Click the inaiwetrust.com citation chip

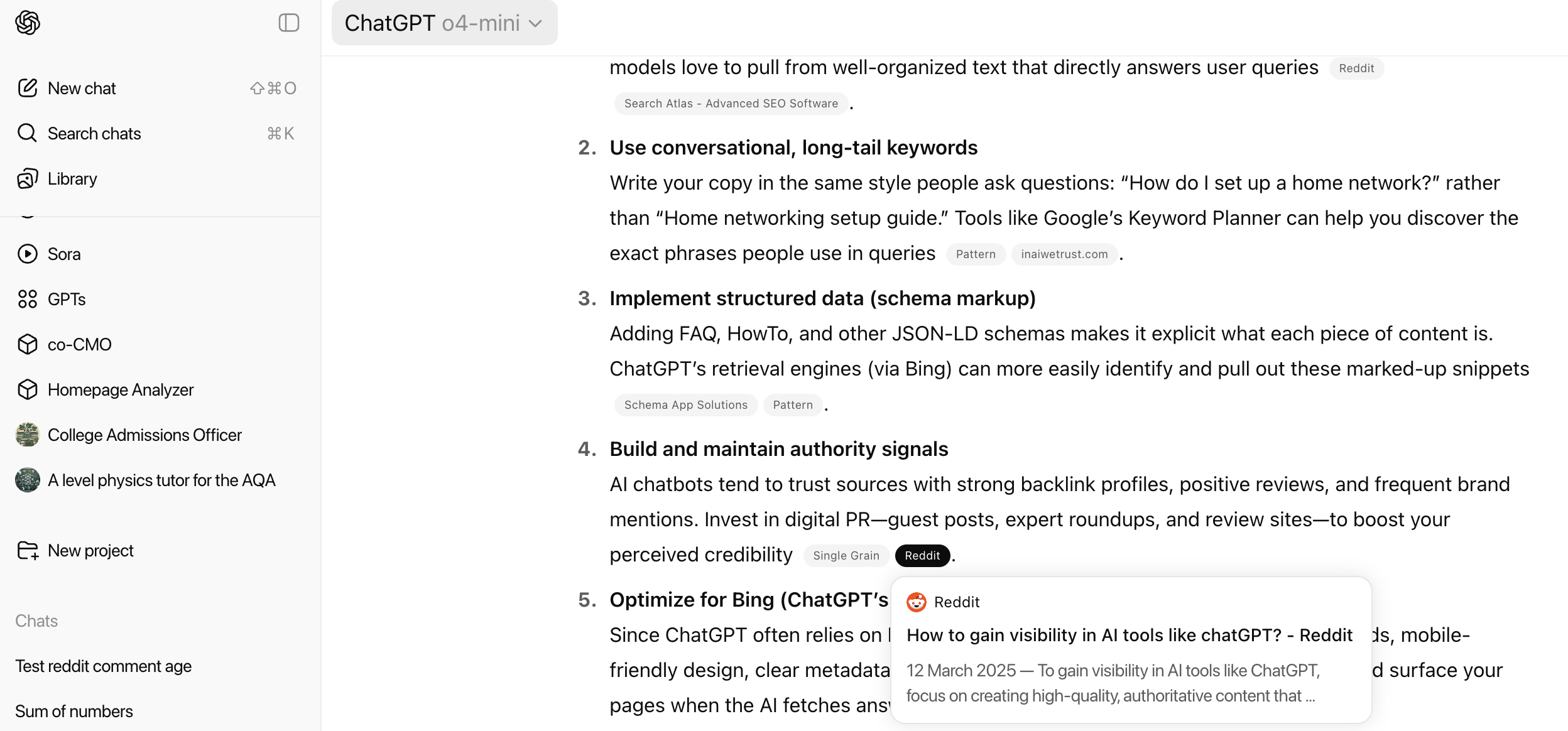click(x=1064, y=254)
